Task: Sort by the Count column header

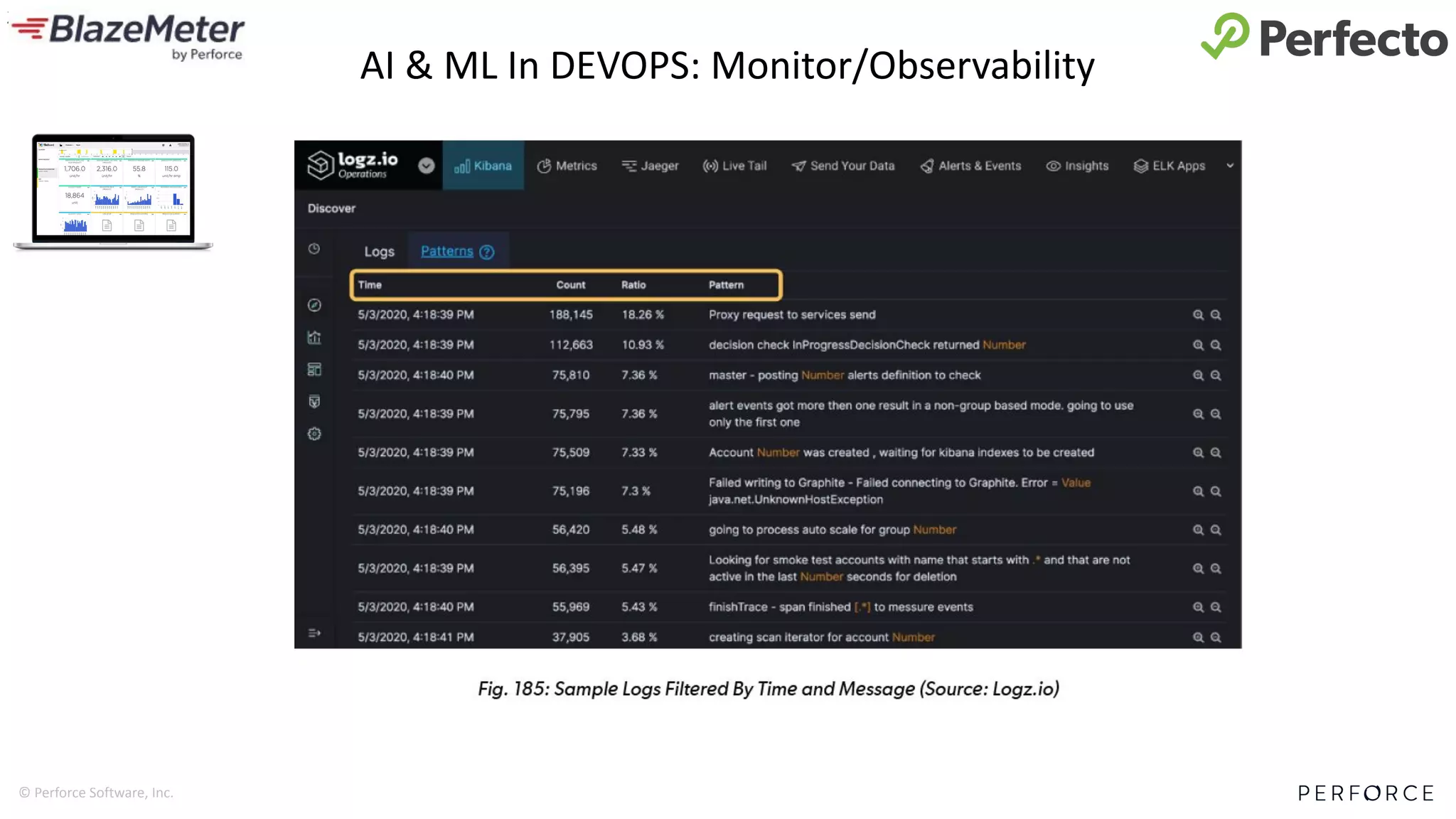Action: click(x=571, y=285)
